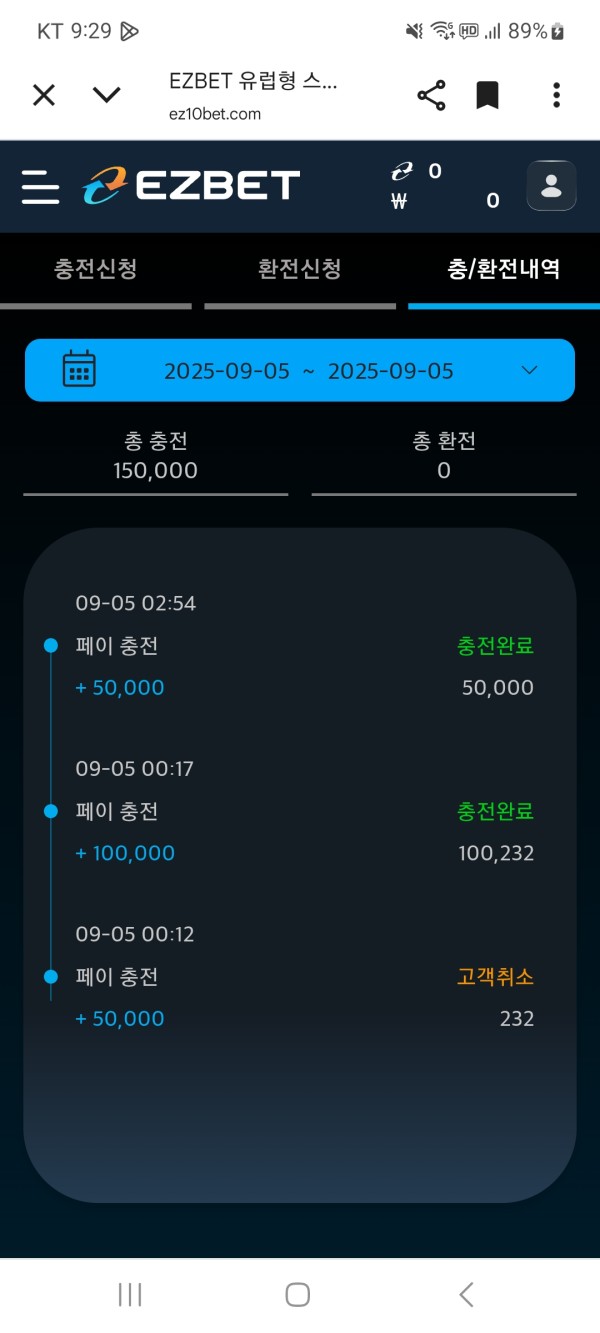Screen dimensions: 600x1333
Task: Tap the bookmark icon in the browser bar
Action: pyautogui.click(x=487, y=94)
